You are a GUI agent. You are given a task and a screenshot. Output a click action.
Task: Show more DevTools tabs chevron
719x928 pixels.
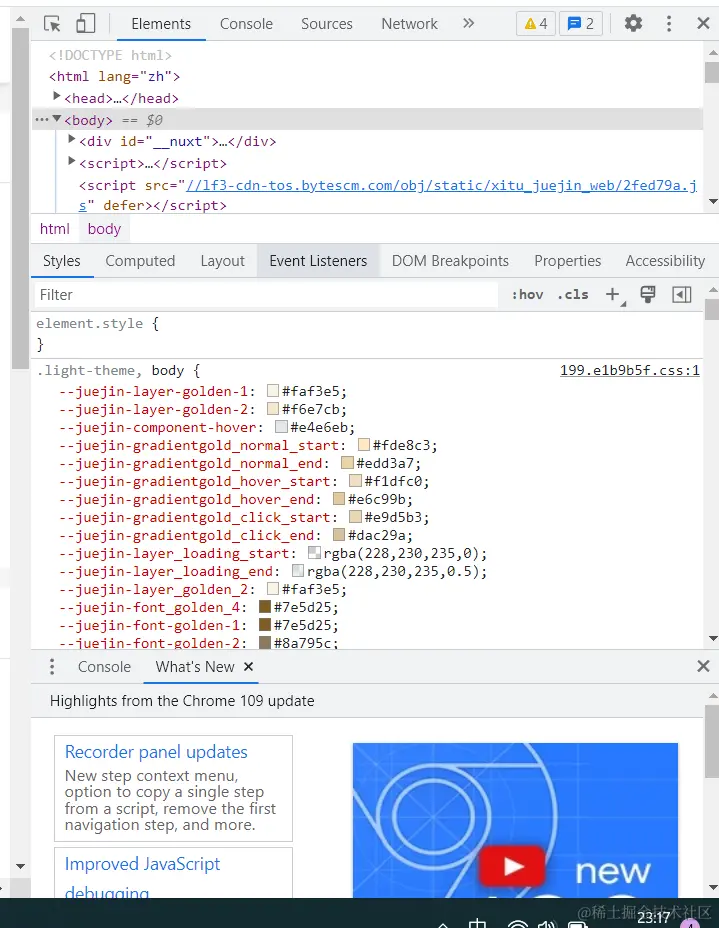469,23
